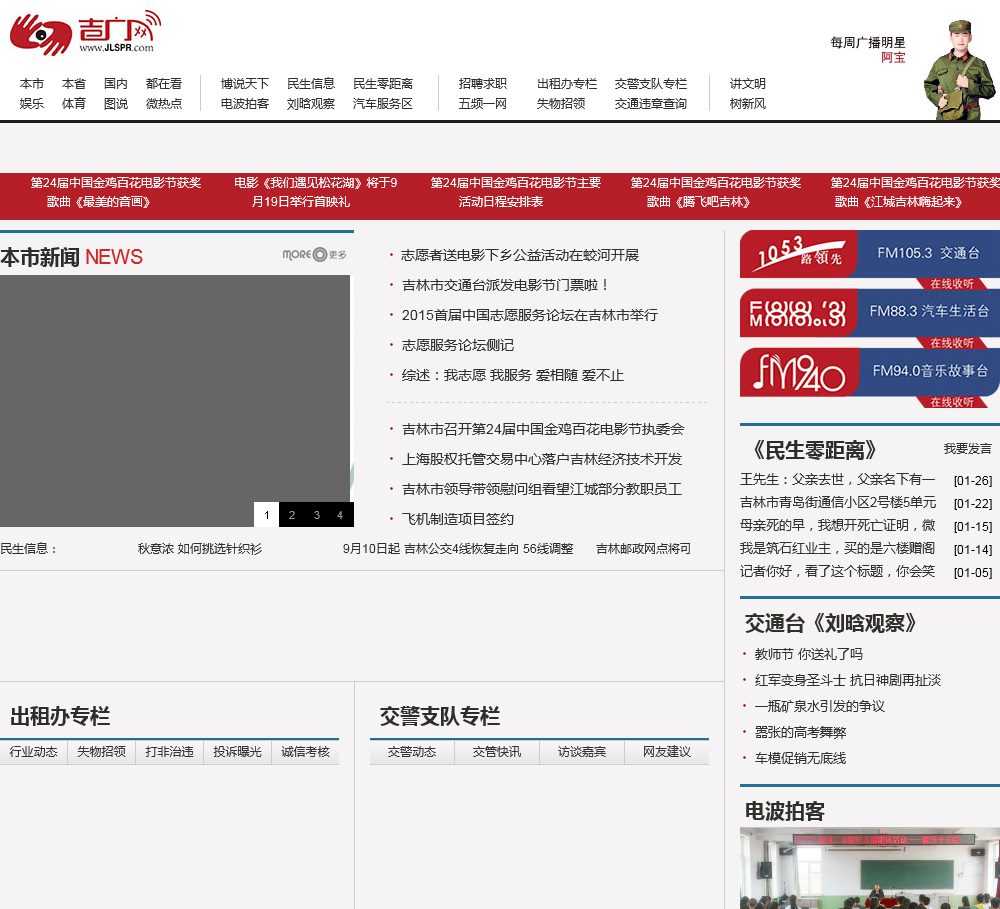Open the 图说 navigation link
Viewport: 1000px width, 909px height.
[116, 103]
